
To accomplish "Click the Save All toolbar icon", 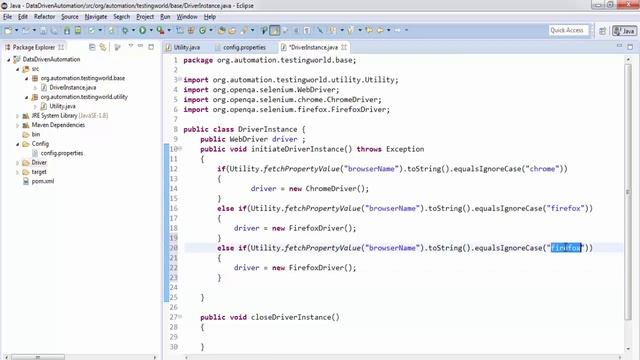I will coord(54,30).
